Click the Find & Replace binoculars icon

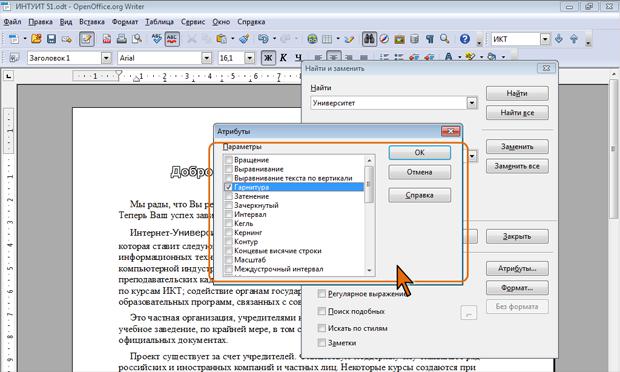point(369,39)
